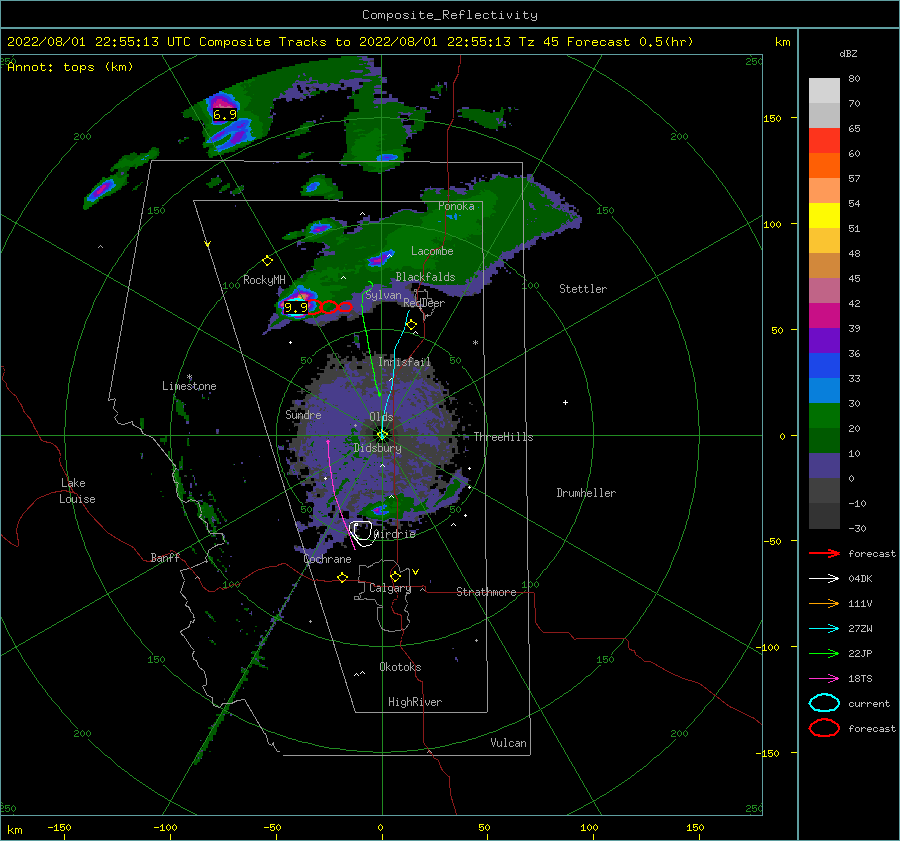Click the Vulcan label

pyautogui.click(x=508, y=743)
